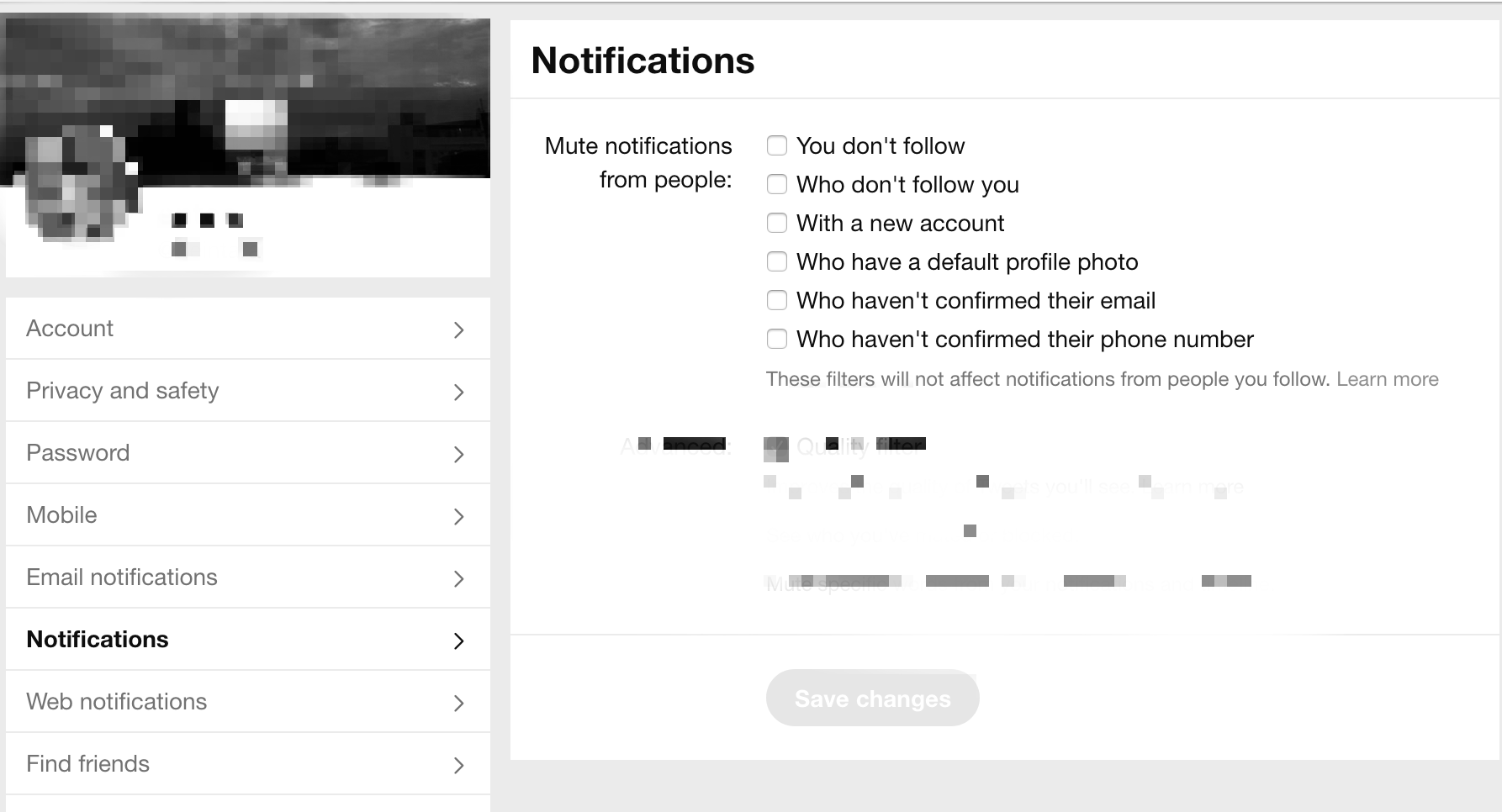Go to Email notifications settings
Viewport: 1502px width, 812px height.
[248, 577]
